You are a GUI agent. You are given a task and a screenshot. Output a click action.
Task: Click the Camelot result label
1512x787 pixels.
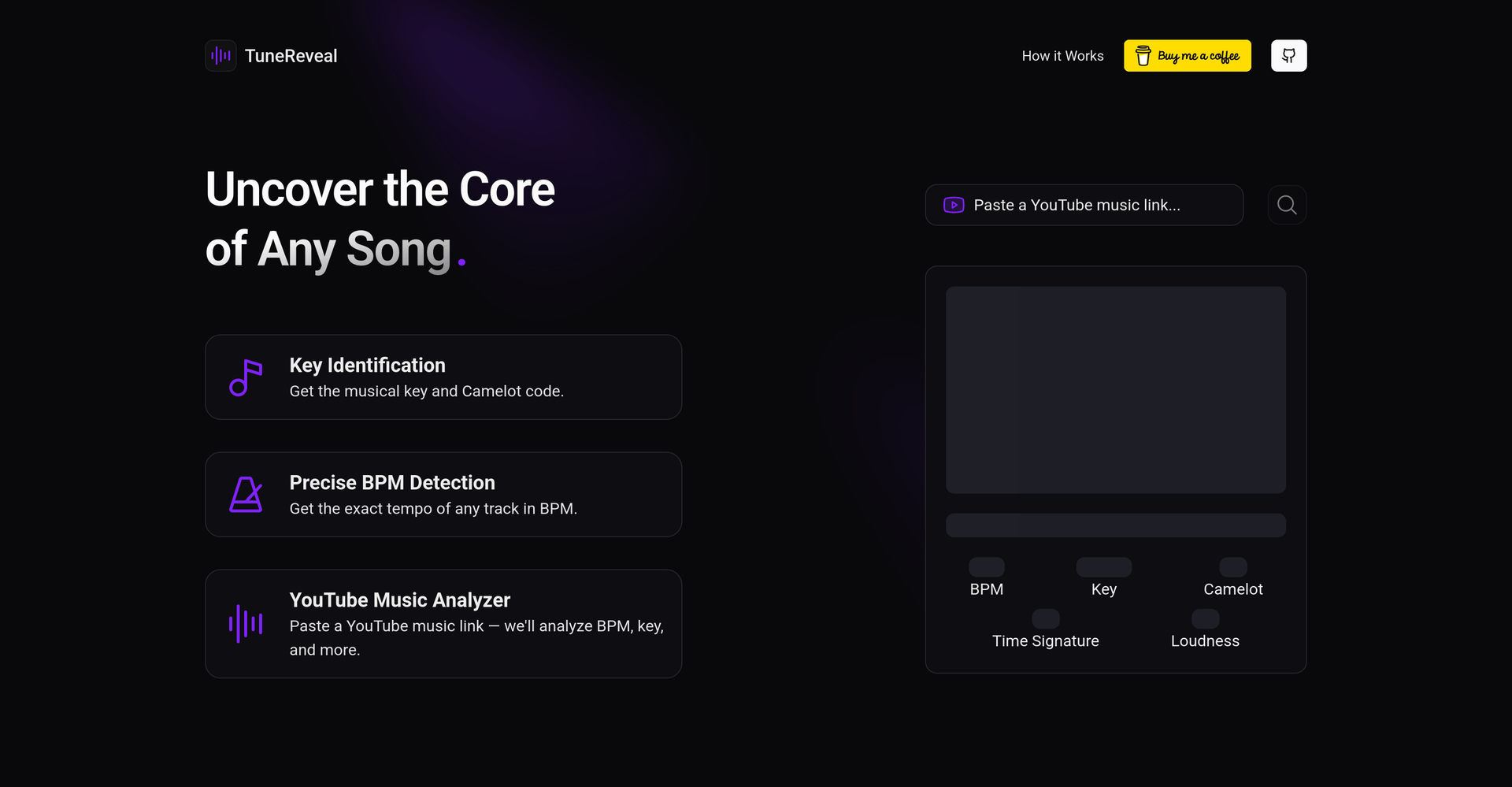(1232, 589)
